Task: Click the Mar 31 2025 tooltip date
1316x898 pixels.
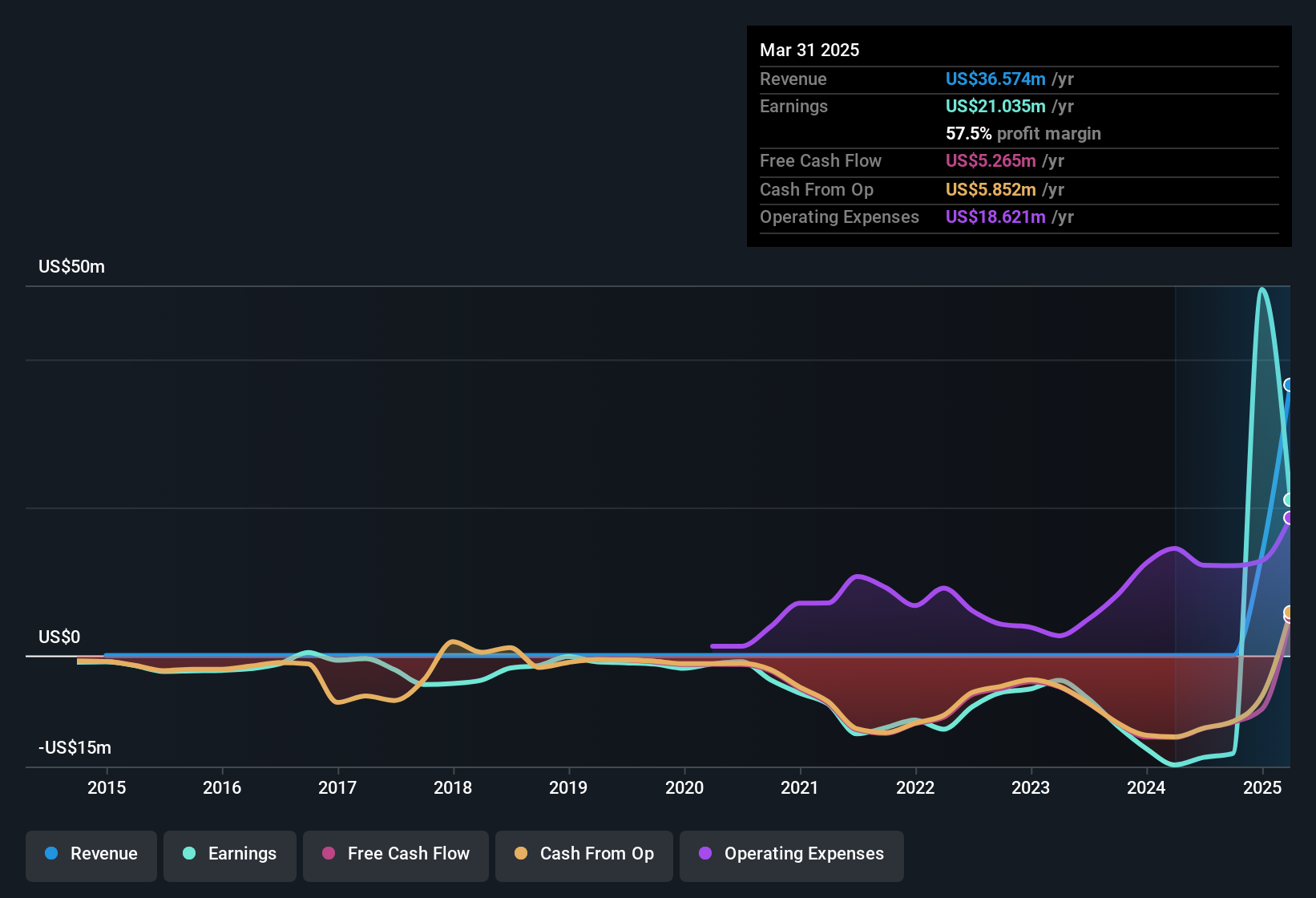Action: point(809,51)
